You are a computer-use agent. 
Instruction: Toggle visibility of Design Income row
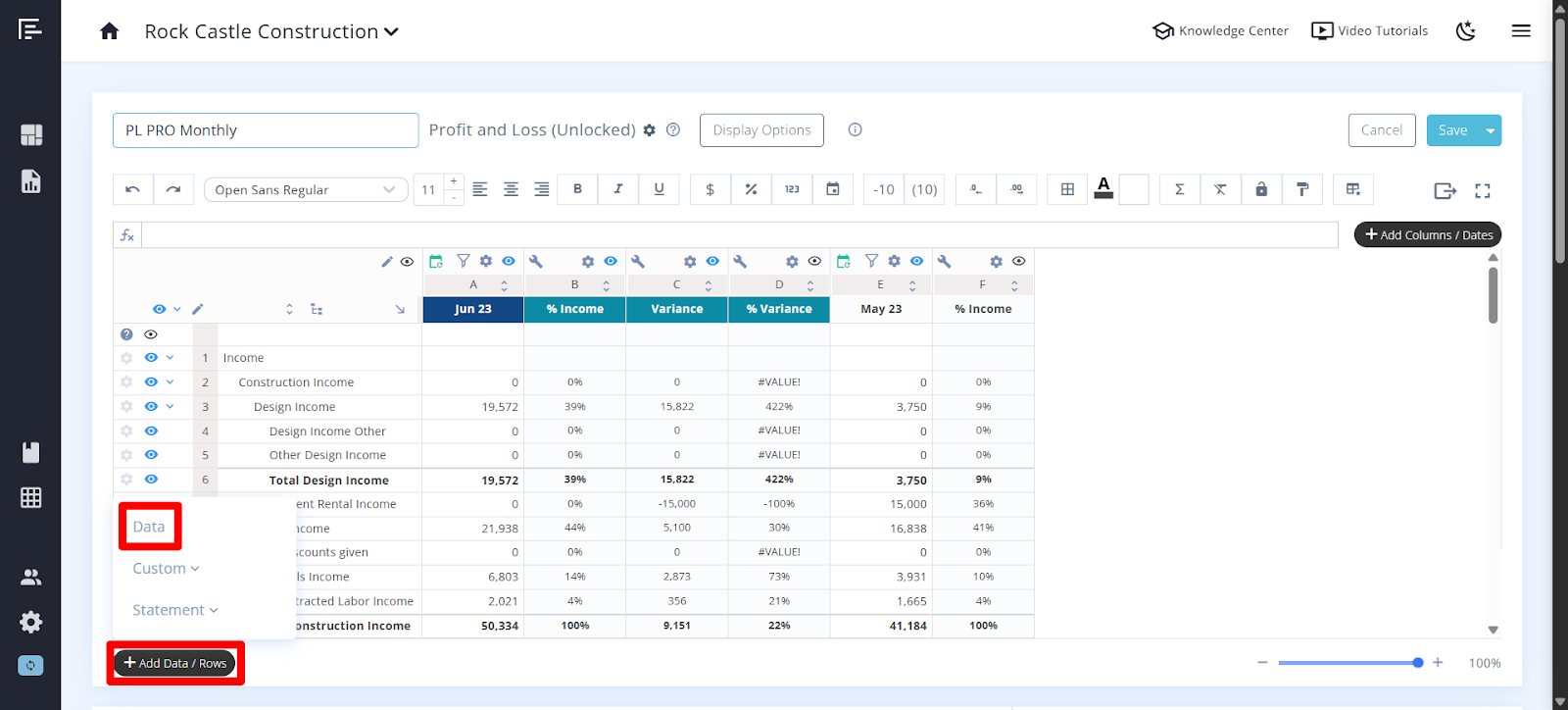[x=151, y=406]
